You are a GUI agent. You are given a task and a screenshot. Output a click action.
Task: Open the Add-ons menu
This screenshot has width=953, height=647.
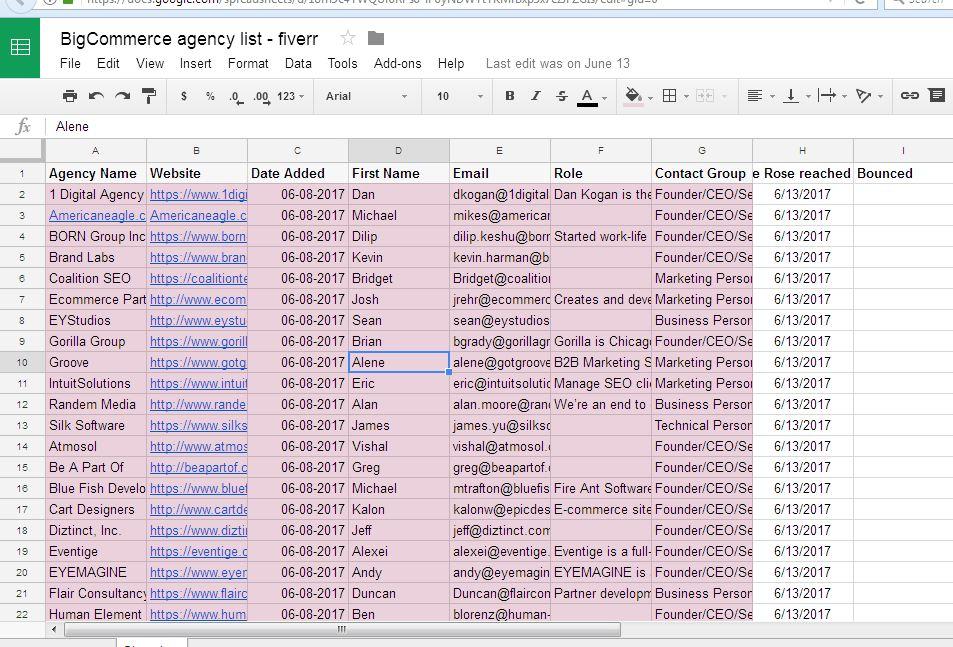[396, 63]
